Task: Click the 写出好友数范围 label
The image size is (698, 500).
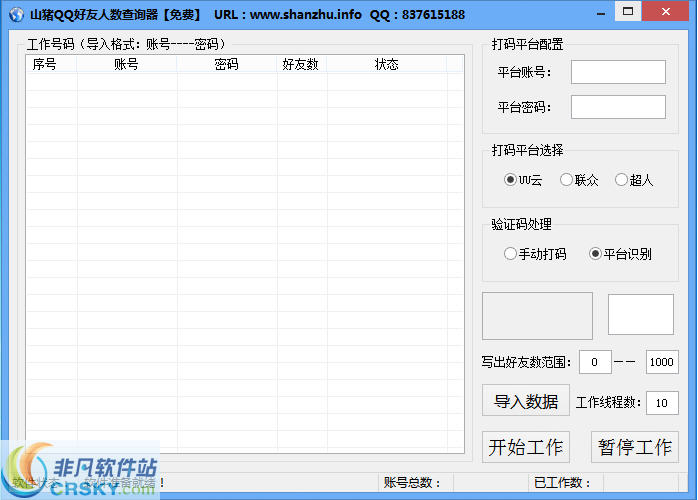Action: click(526, 362)
